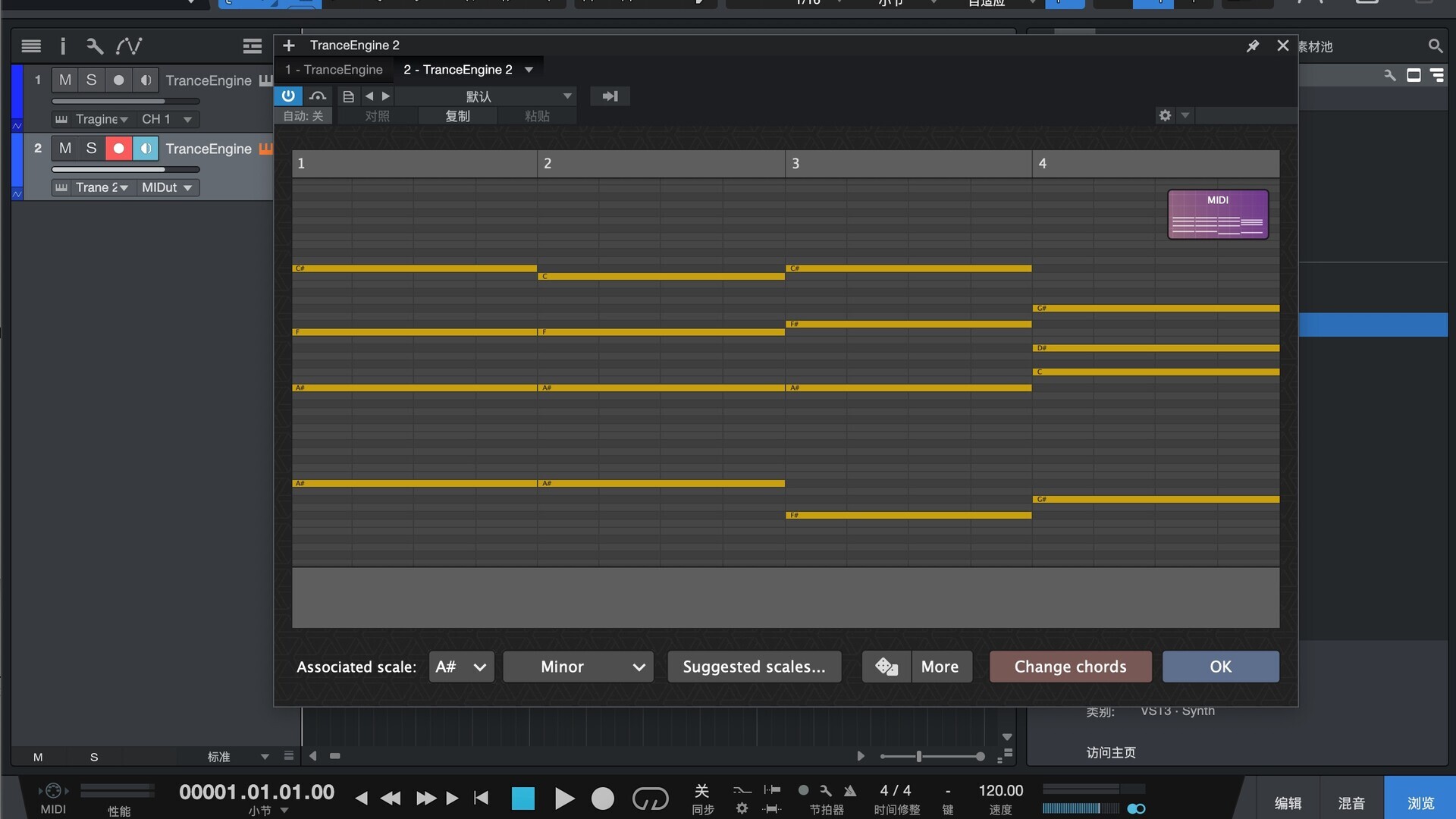This screenshot has height=819, width=1456.
Task: Click the More button
Action: (x=940, y=667)
